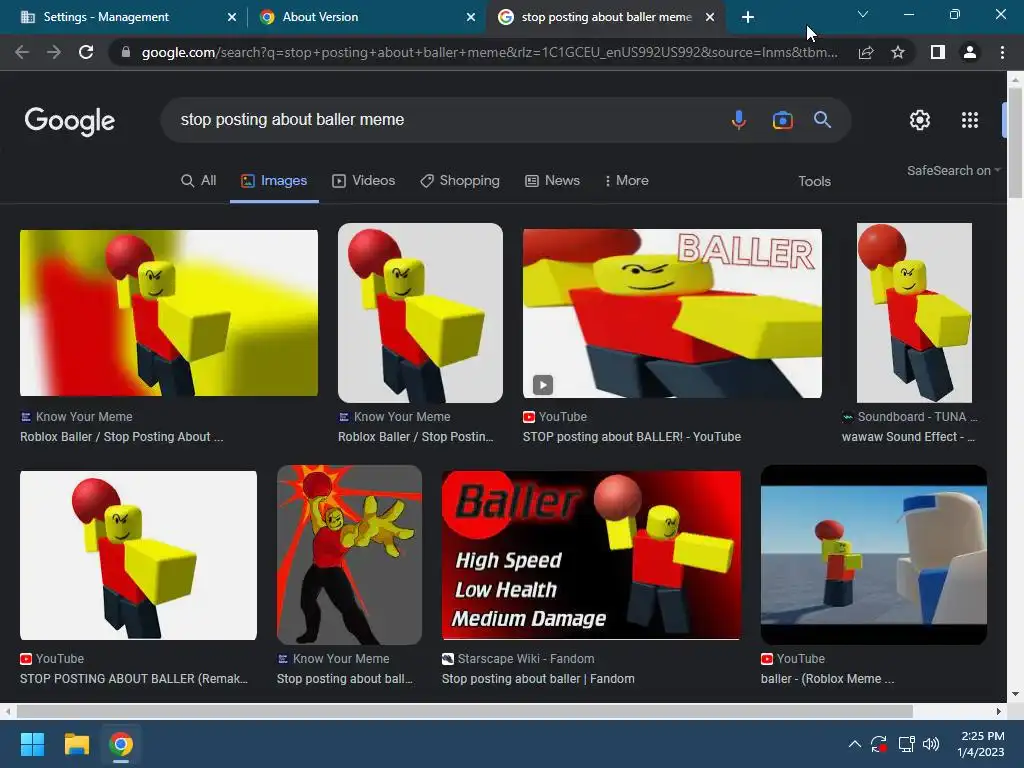
Task: Select the Images tab
Action: (274, 180)
